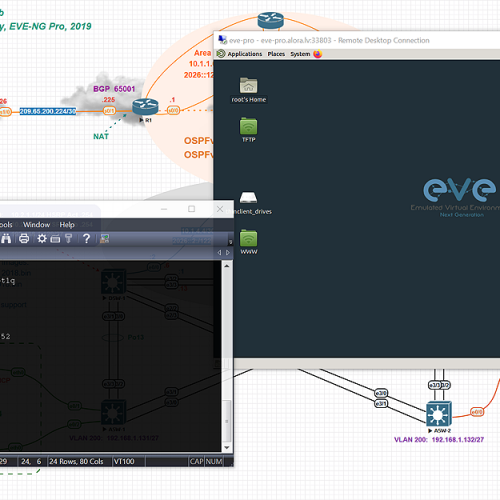Image resolution: width=500 pixels, height=500 pixels.
Task: Click the R1 router node
Action: click(145, 107)
